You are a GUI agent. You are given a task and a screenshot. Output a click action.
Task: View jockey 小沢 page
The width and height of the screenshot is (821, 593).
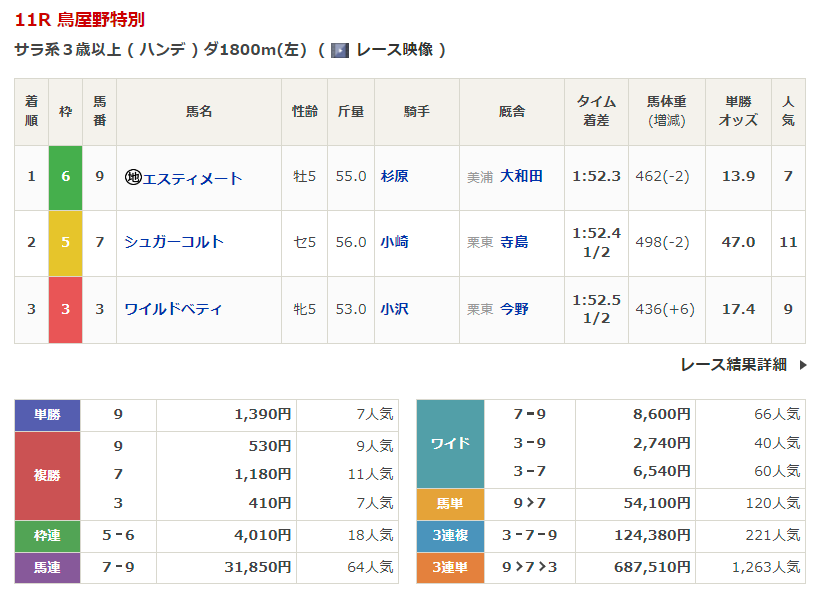[394, 309]
